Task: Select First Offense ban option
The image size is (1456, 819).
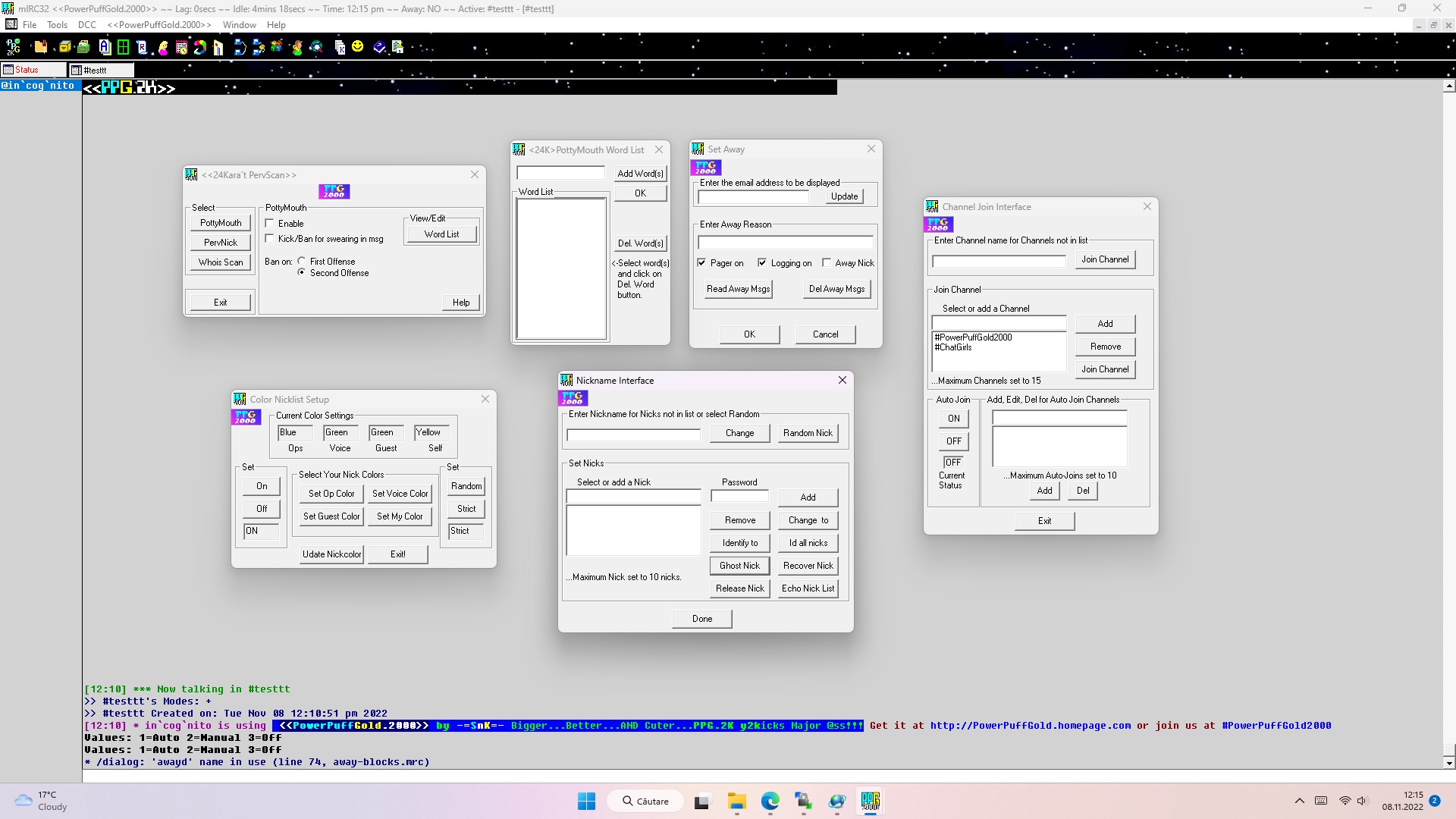Action: (x=302, y=261)
